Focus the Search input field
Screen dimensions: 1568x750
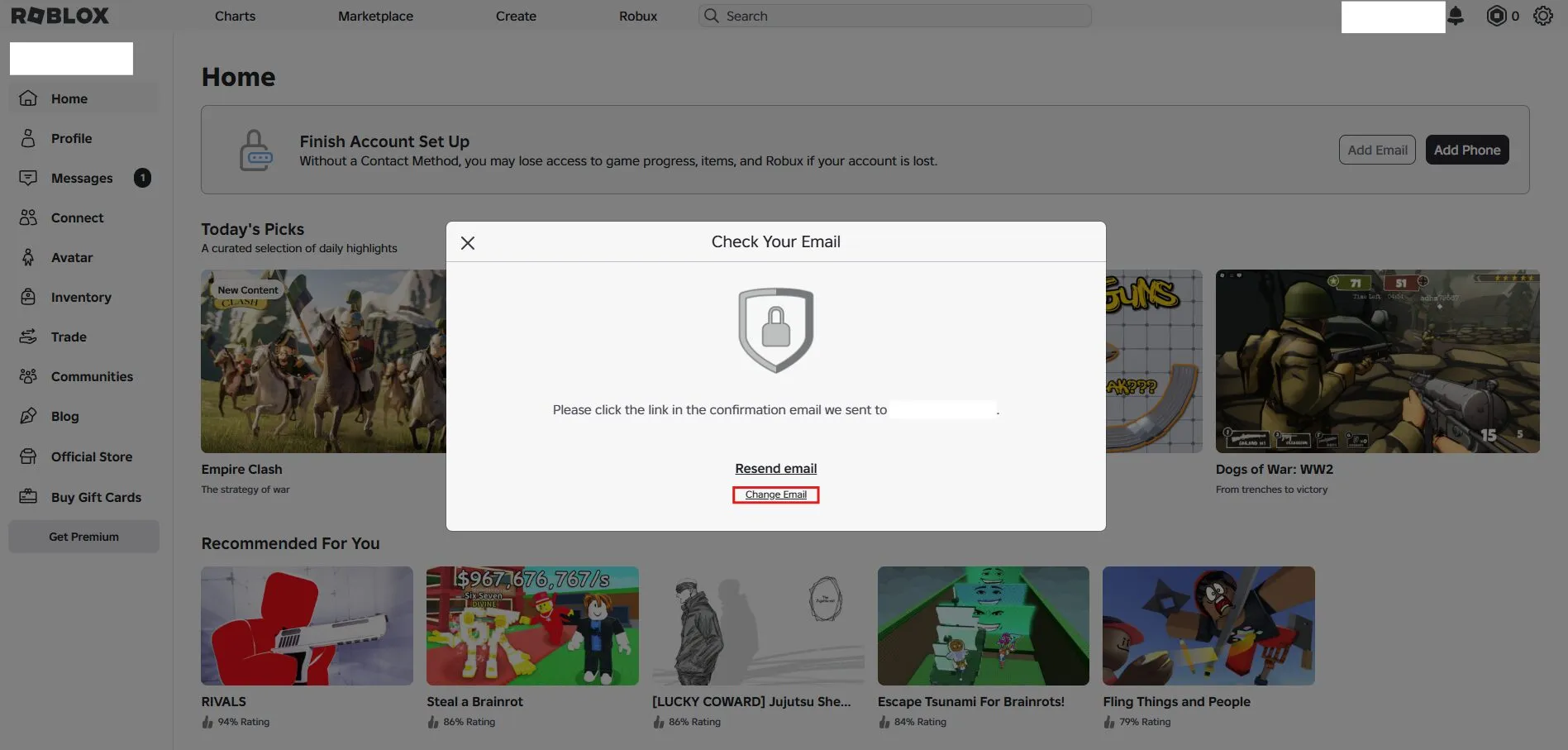click(x=895, y=16)
